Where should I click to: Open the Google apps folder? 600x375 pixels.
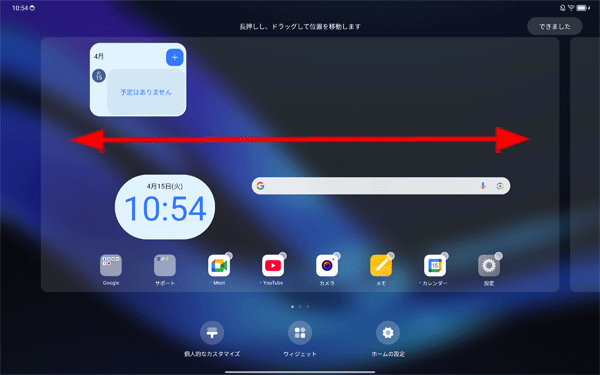pyautogui.click(x=111, y=266)
